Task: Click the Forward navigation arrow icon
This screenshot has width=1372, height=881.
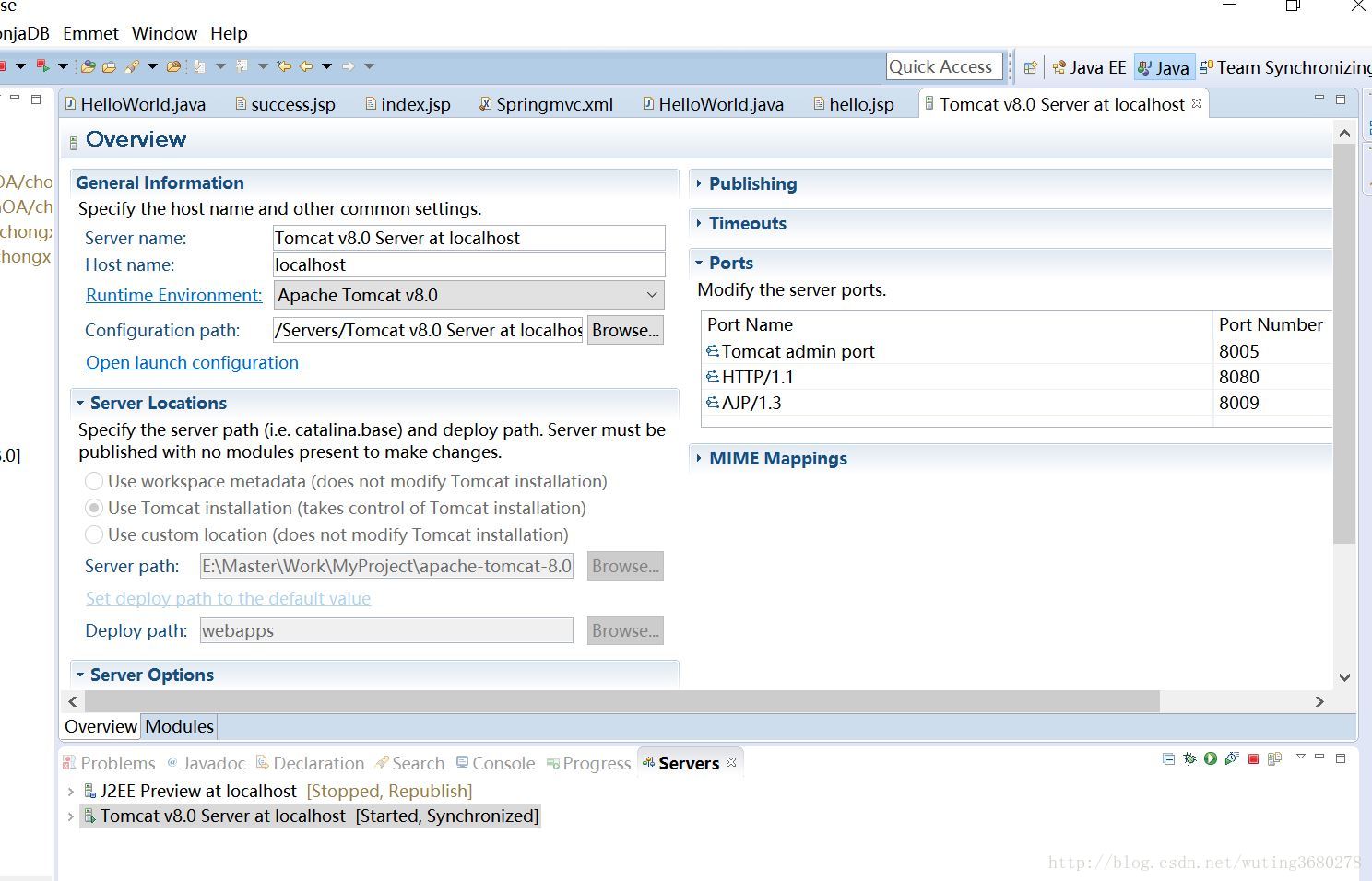Action: click(x=348, y=66)
